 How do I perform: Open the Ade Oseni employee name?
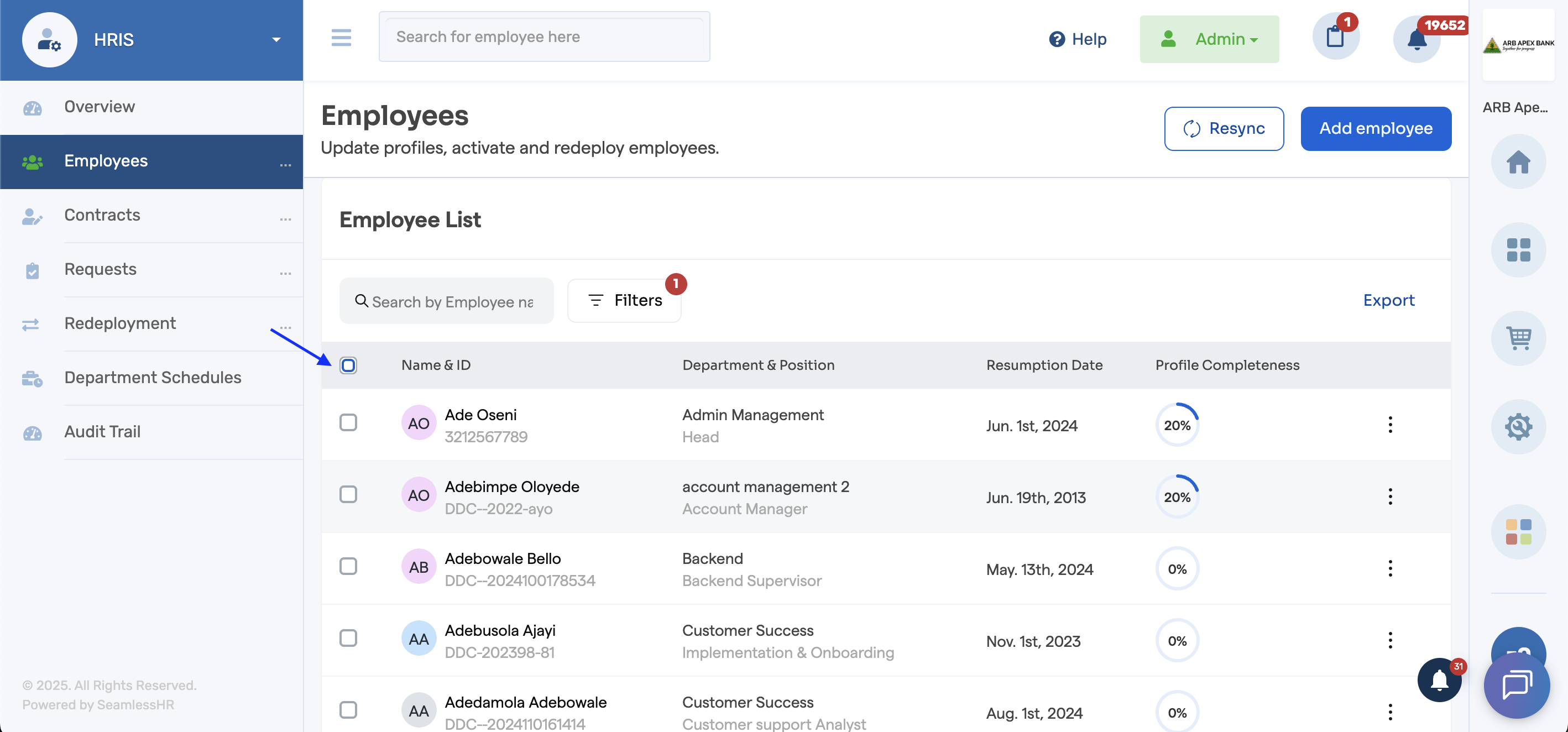pos(480,415)
